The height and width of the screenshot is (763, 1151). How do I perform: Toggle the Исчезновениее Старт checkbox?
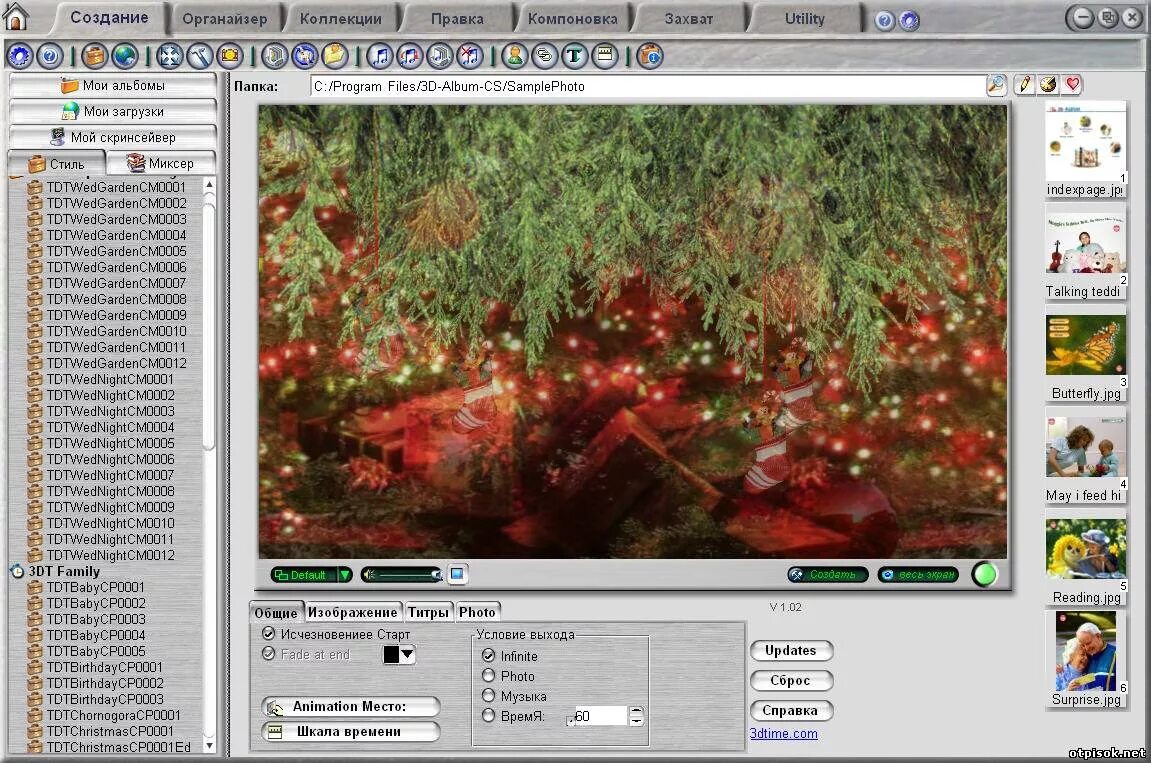point(269,633)
